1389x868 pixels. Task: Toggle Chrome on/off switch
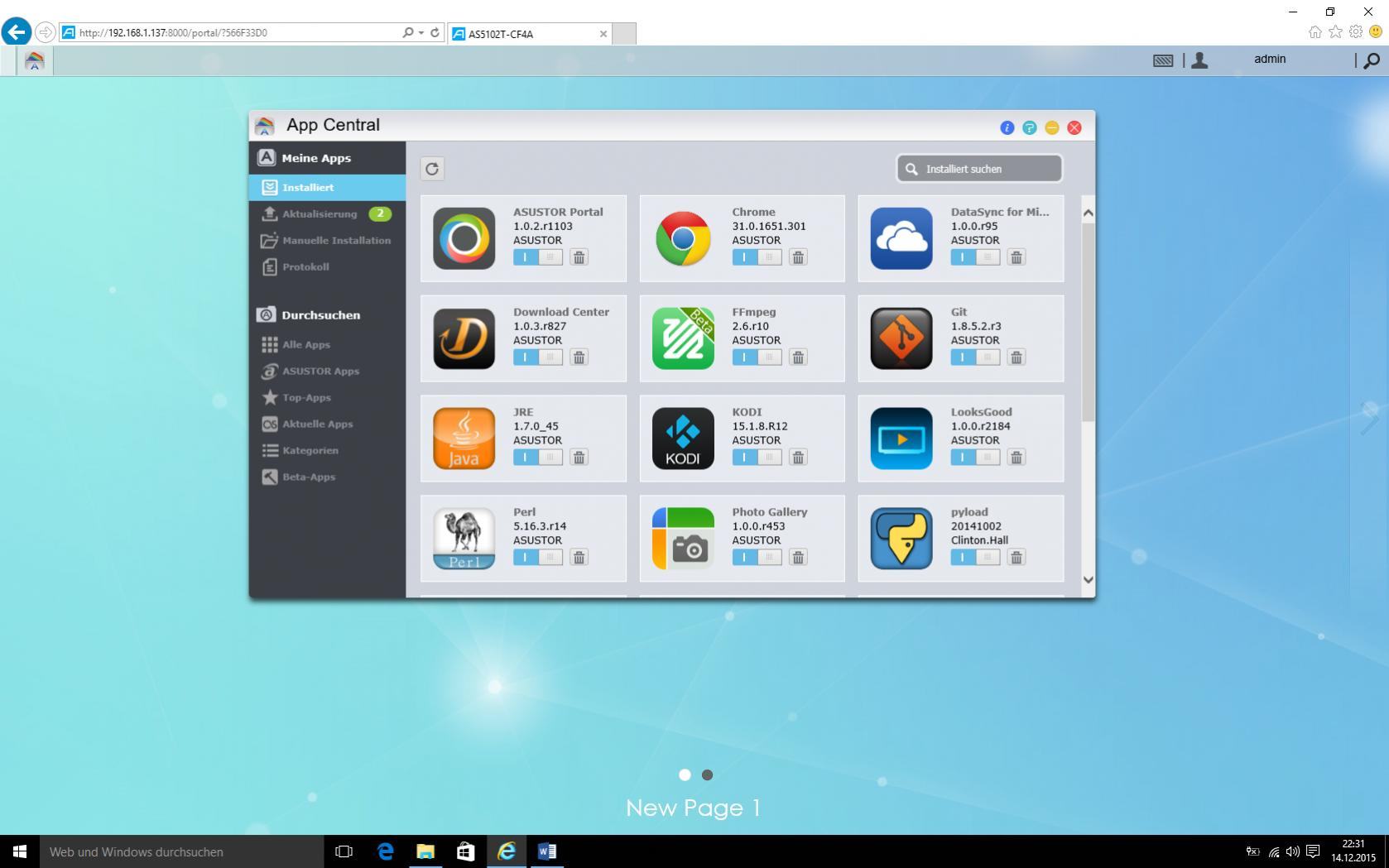[757, 257]
